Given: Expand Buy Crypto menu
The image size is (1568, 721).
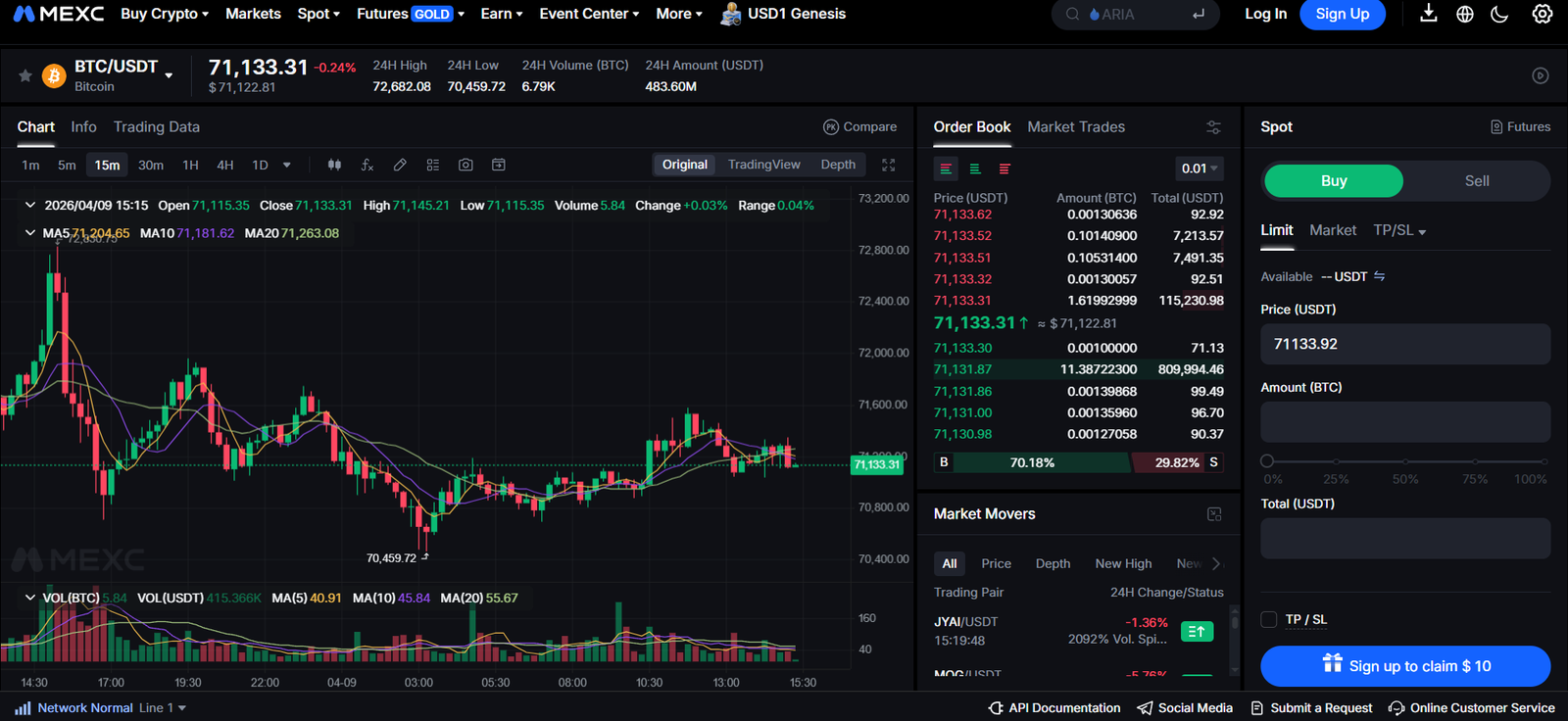Looking at the screenshot, I should pyautogui.click(x=165, y=14).
